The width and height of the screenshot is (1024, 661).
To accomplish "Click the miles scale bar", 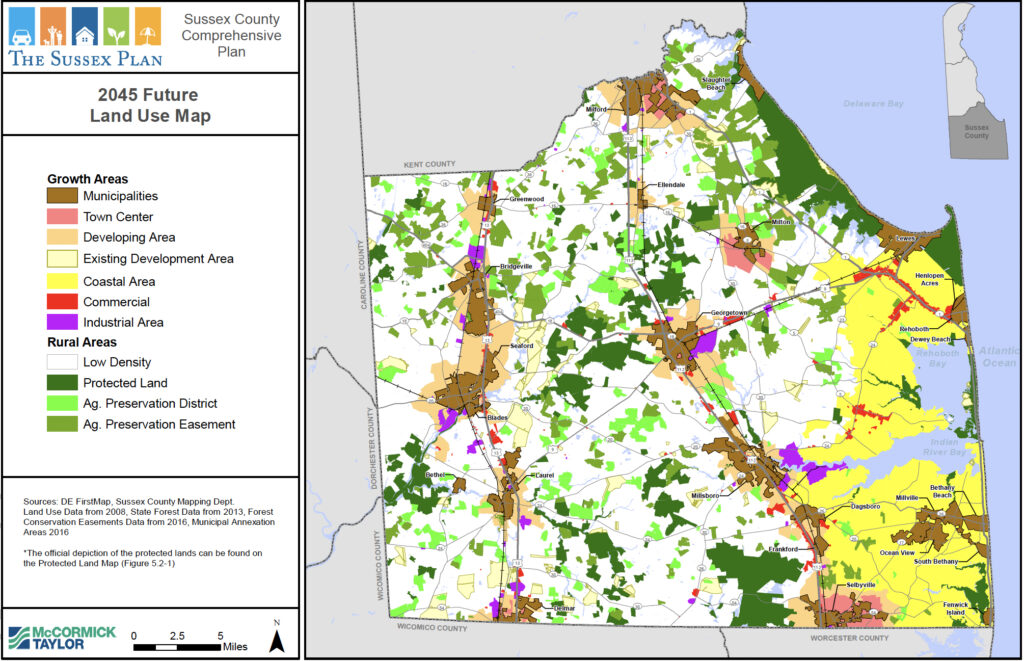I will point(177,647).
